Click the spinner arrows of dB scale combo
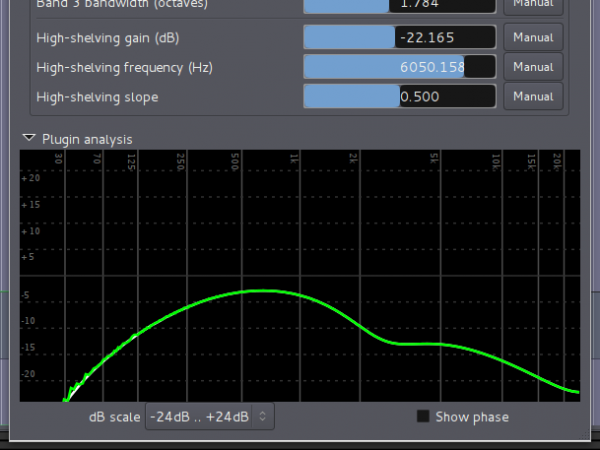600x450 pixels. click(x=262, y=416)
